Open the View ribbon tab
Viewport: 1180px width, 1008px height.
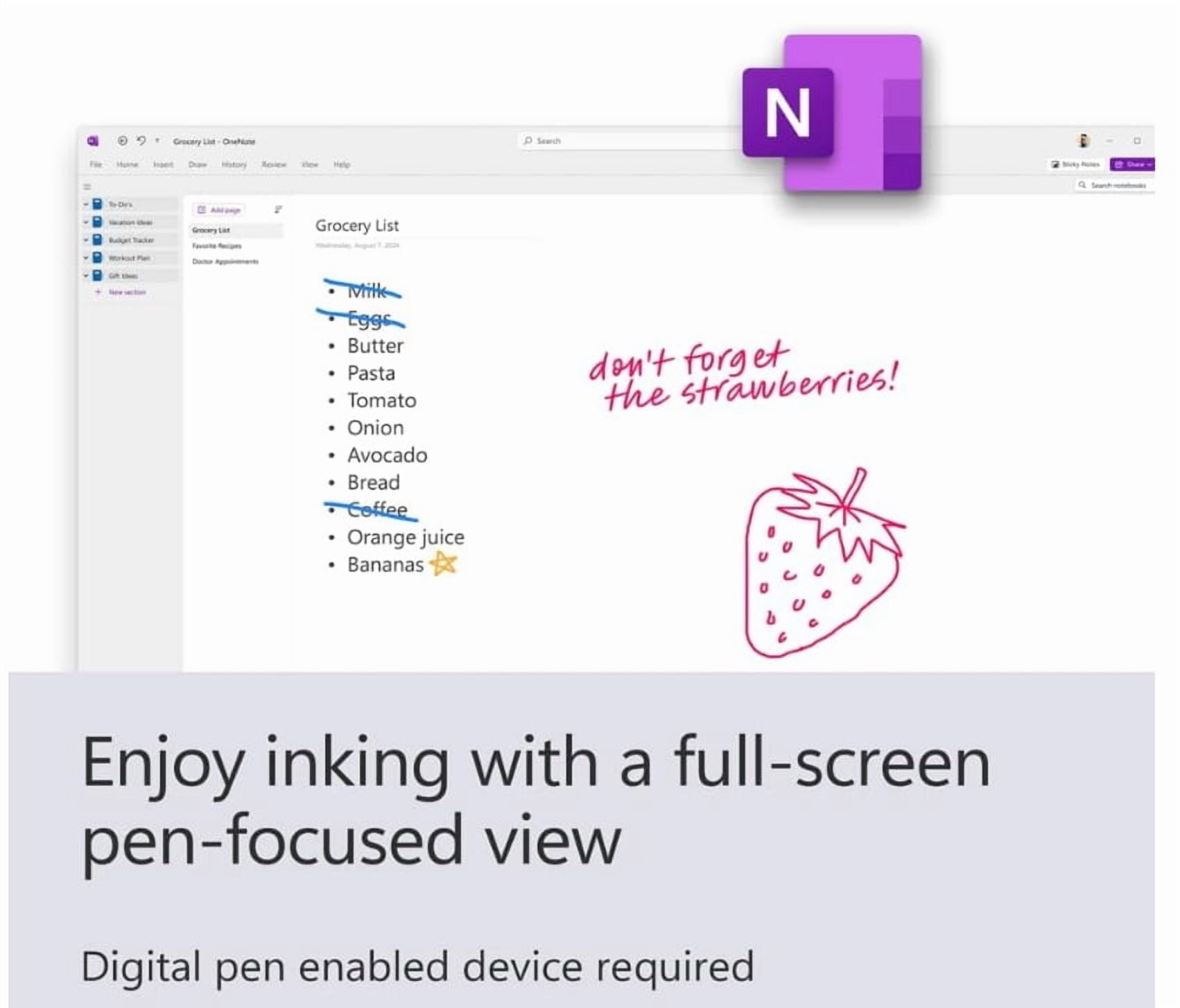click(309, 165)
